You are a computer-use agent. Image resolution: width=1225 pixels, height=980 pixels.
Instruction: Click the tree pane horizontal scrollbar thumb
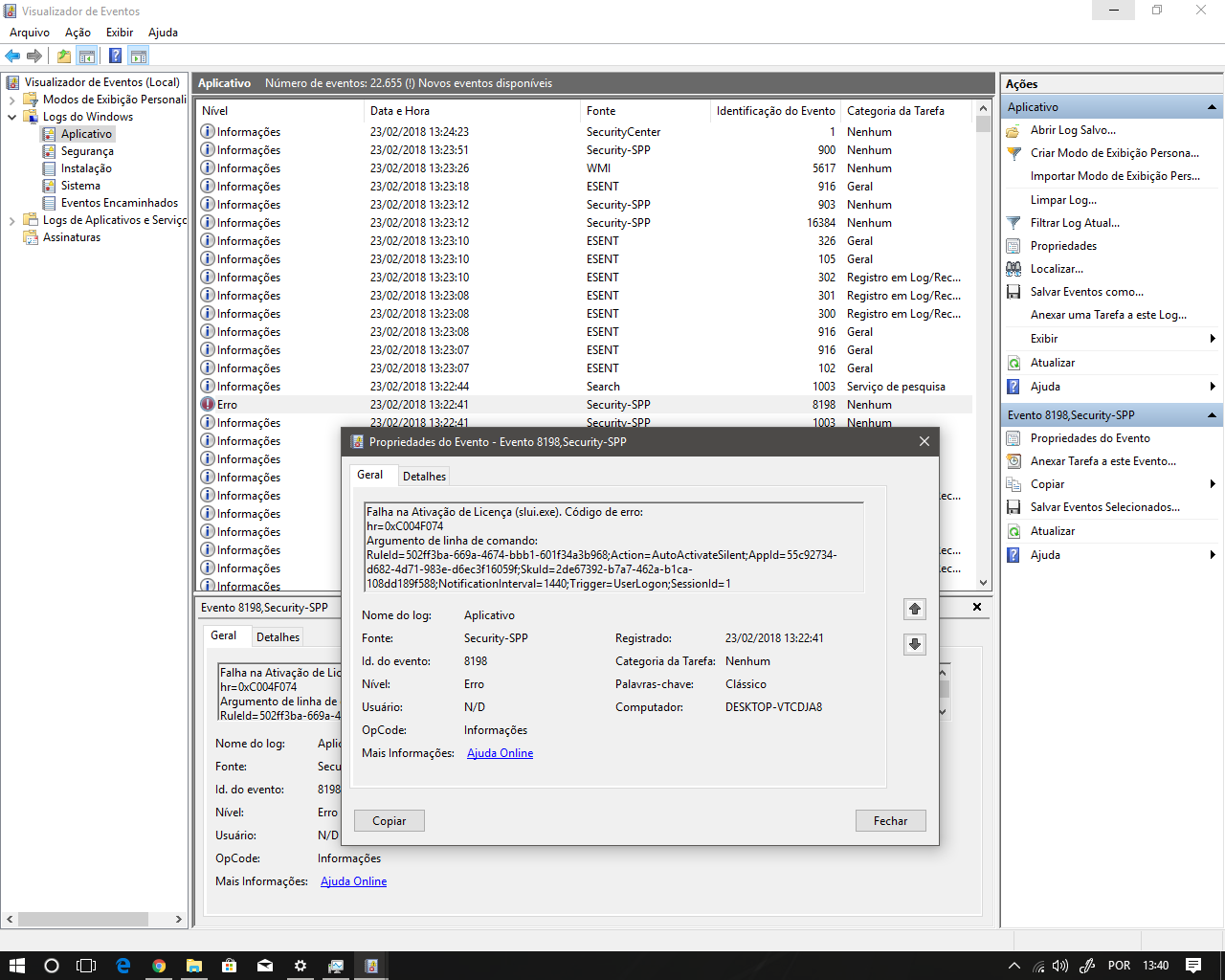83,919
